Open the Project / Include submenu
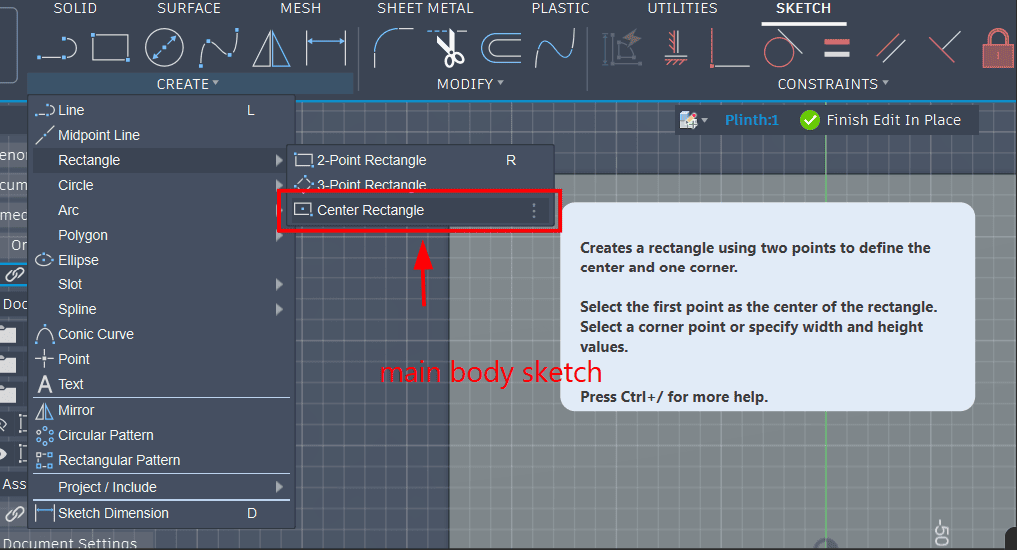The width and height of the screenshot is (1017, 550). [x=162, y=487]
